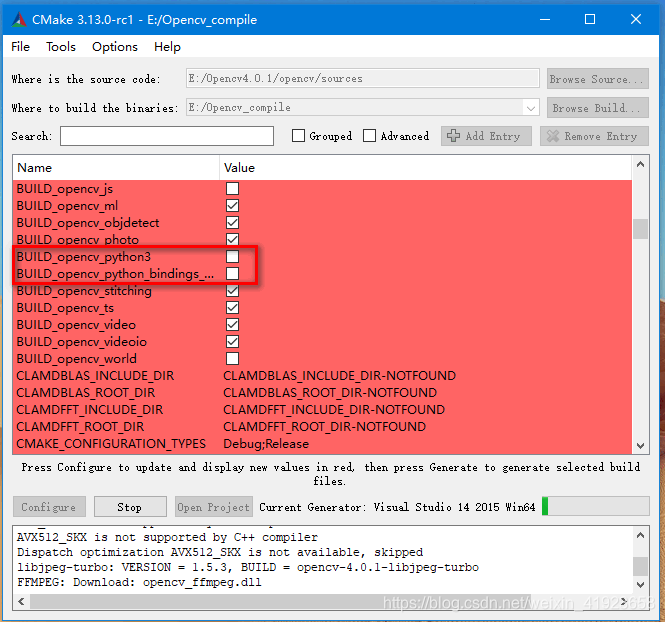Click the libjpeg-turbo VERSION log line

248,567
